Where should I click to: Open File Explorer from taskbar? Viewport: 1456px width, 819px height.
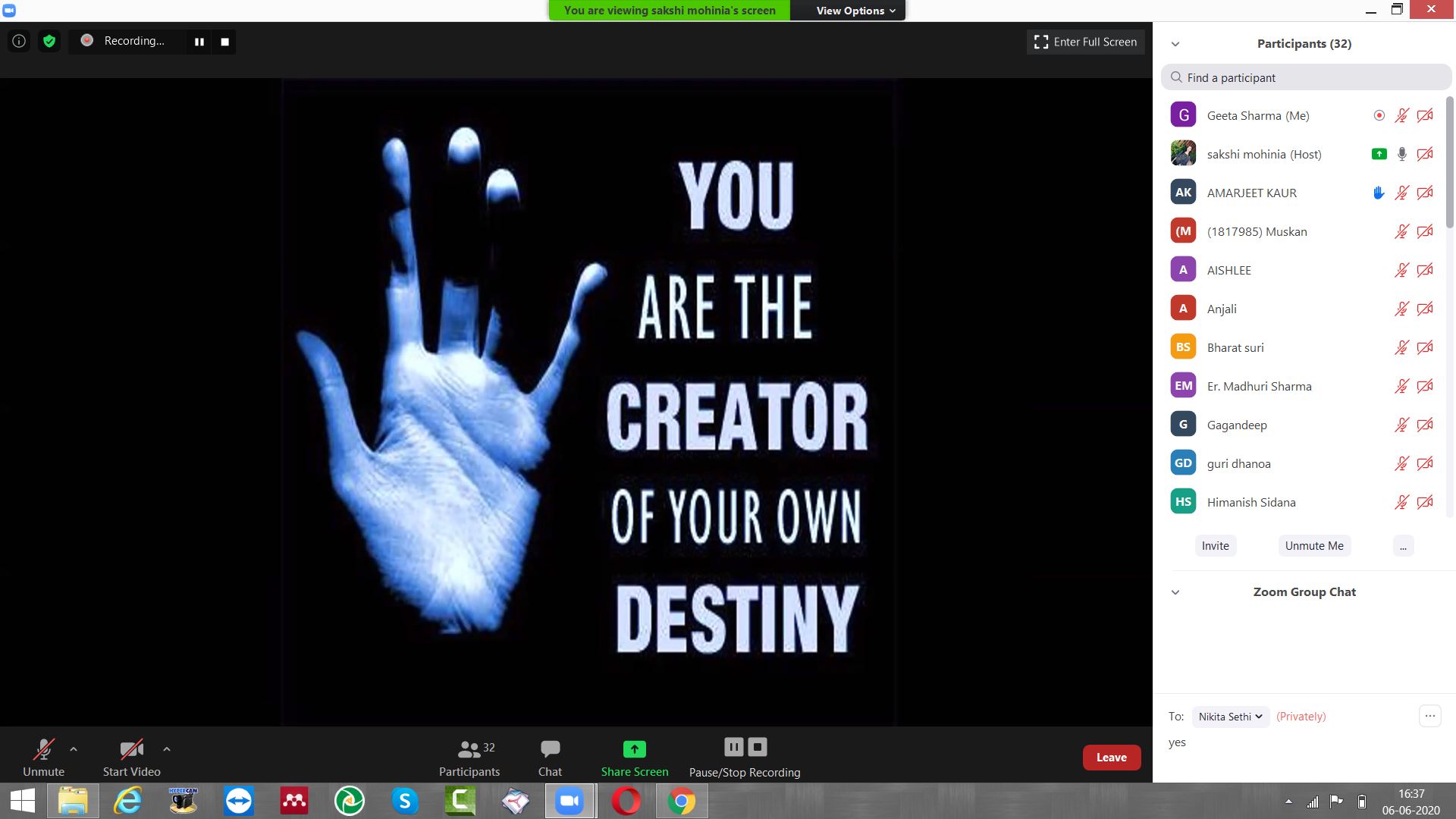73,801
